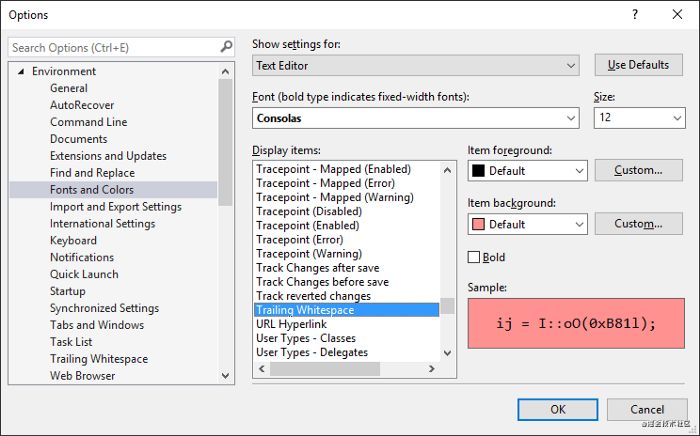This screenshot has height=436, width=700.
Task: Open the Show settings for dropdown
Action: [x=416, y=66]
